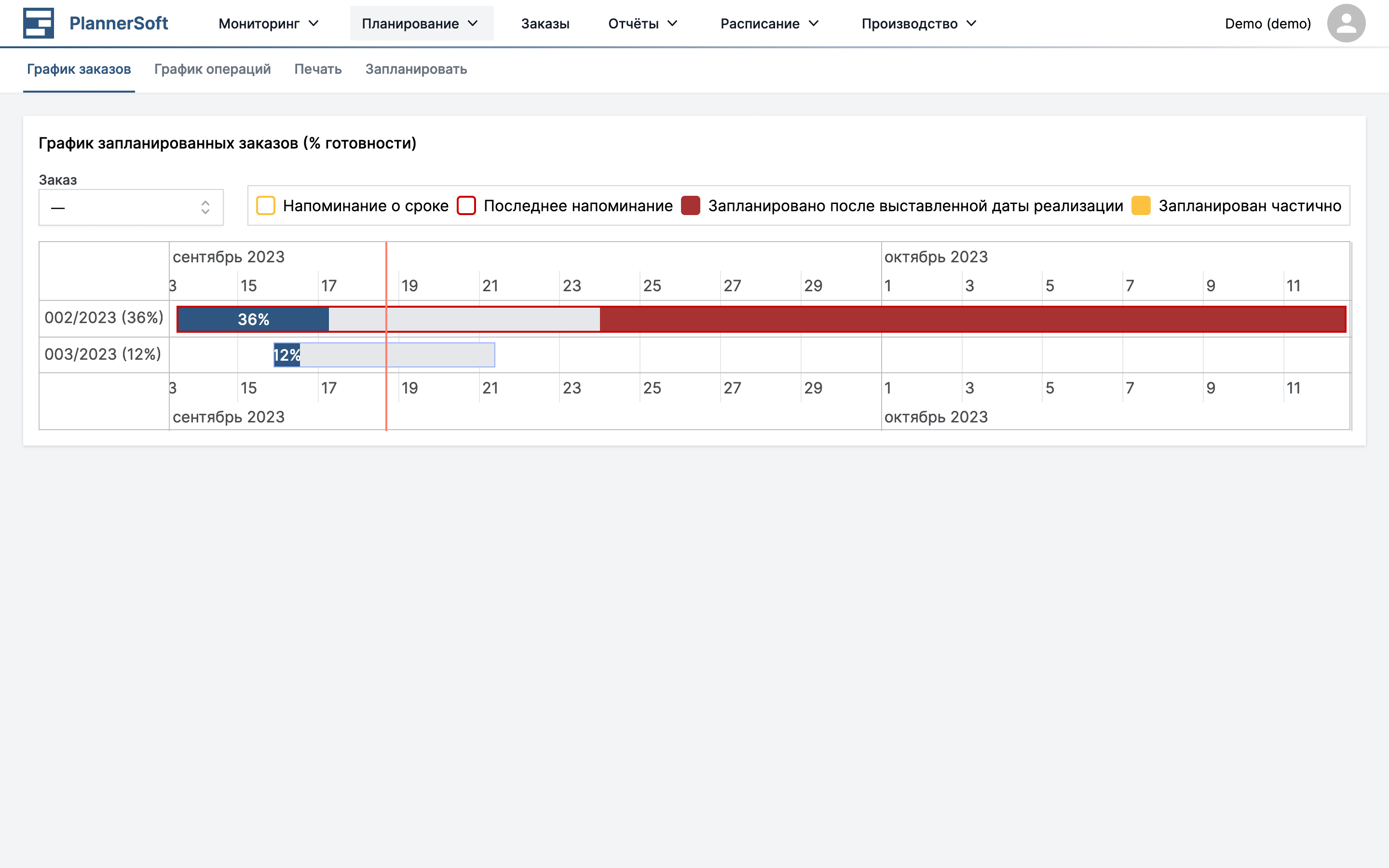Click the 36% progress bar of order 002/2023
This screenshot has width=1389, height=868.
click(253, 319)
